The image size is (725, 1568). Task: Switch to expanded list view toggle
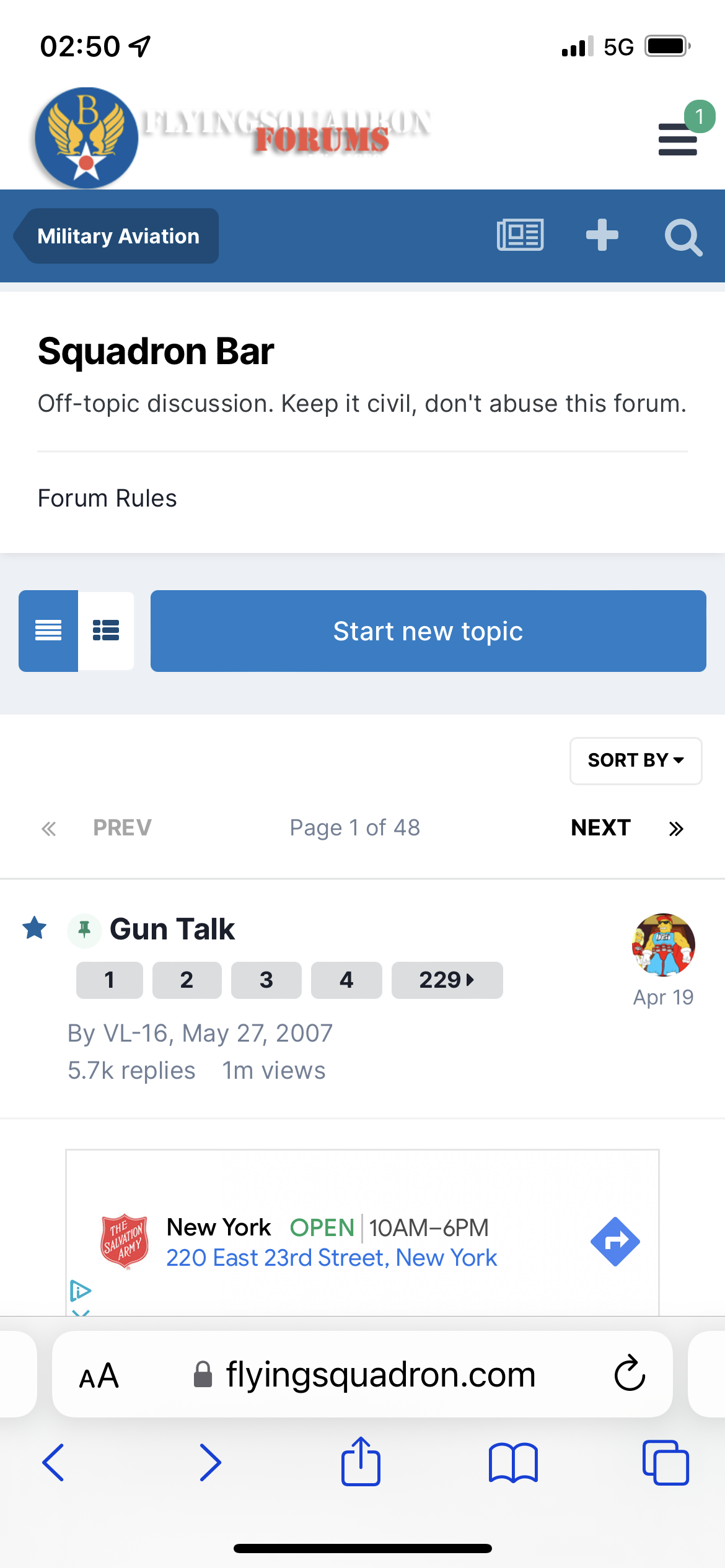coord(106,631)
